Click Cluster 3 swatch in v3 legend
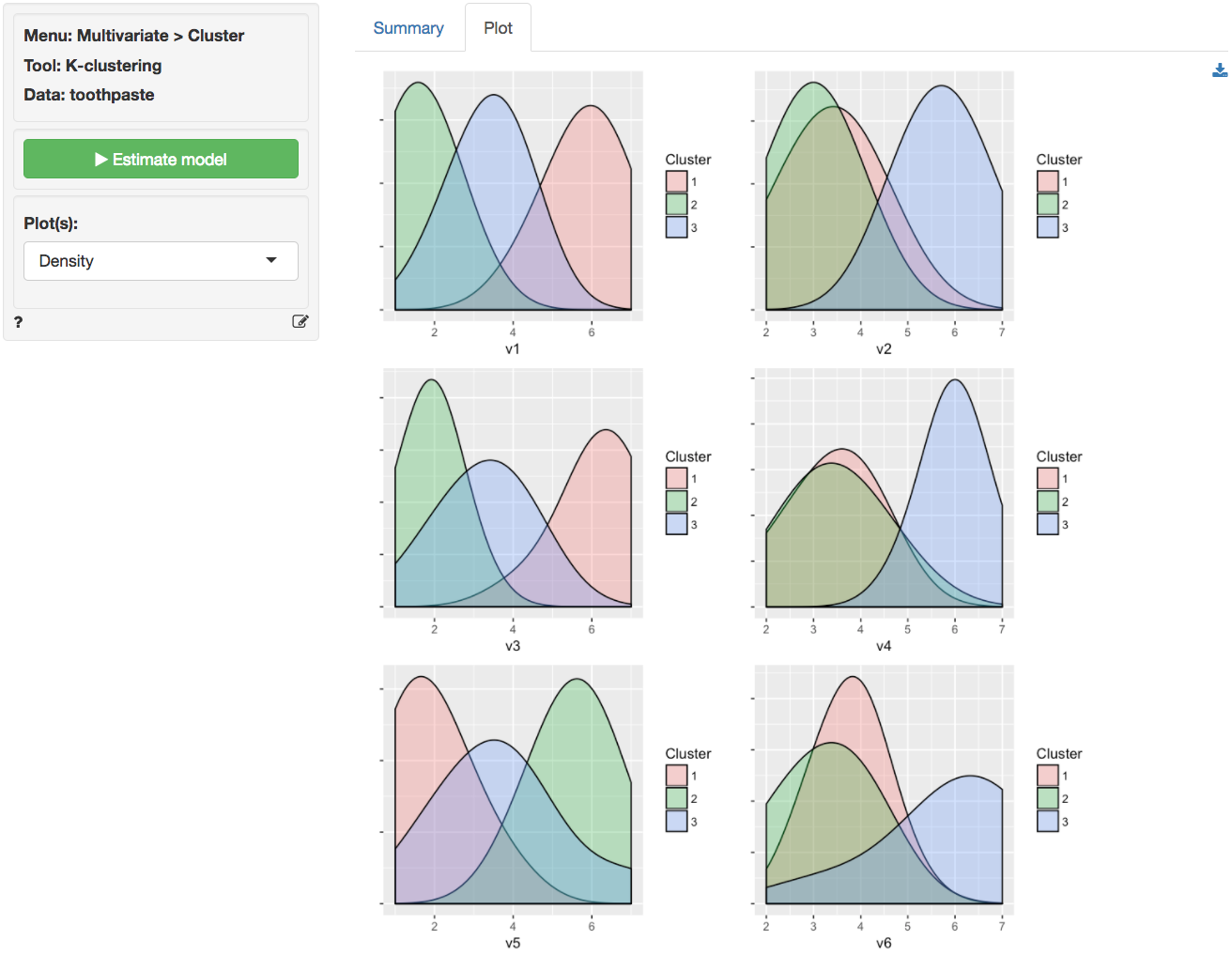 click(676, 524)
